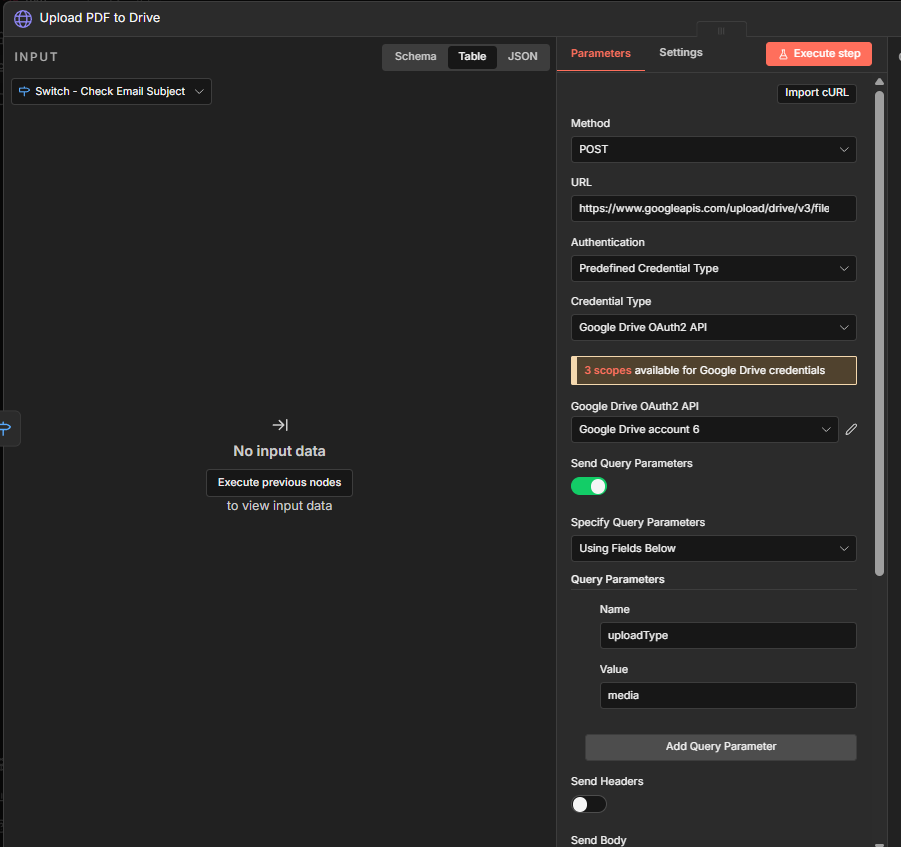Switch input view to JSON tab
The image size is (901, 847).
point(522,57)
